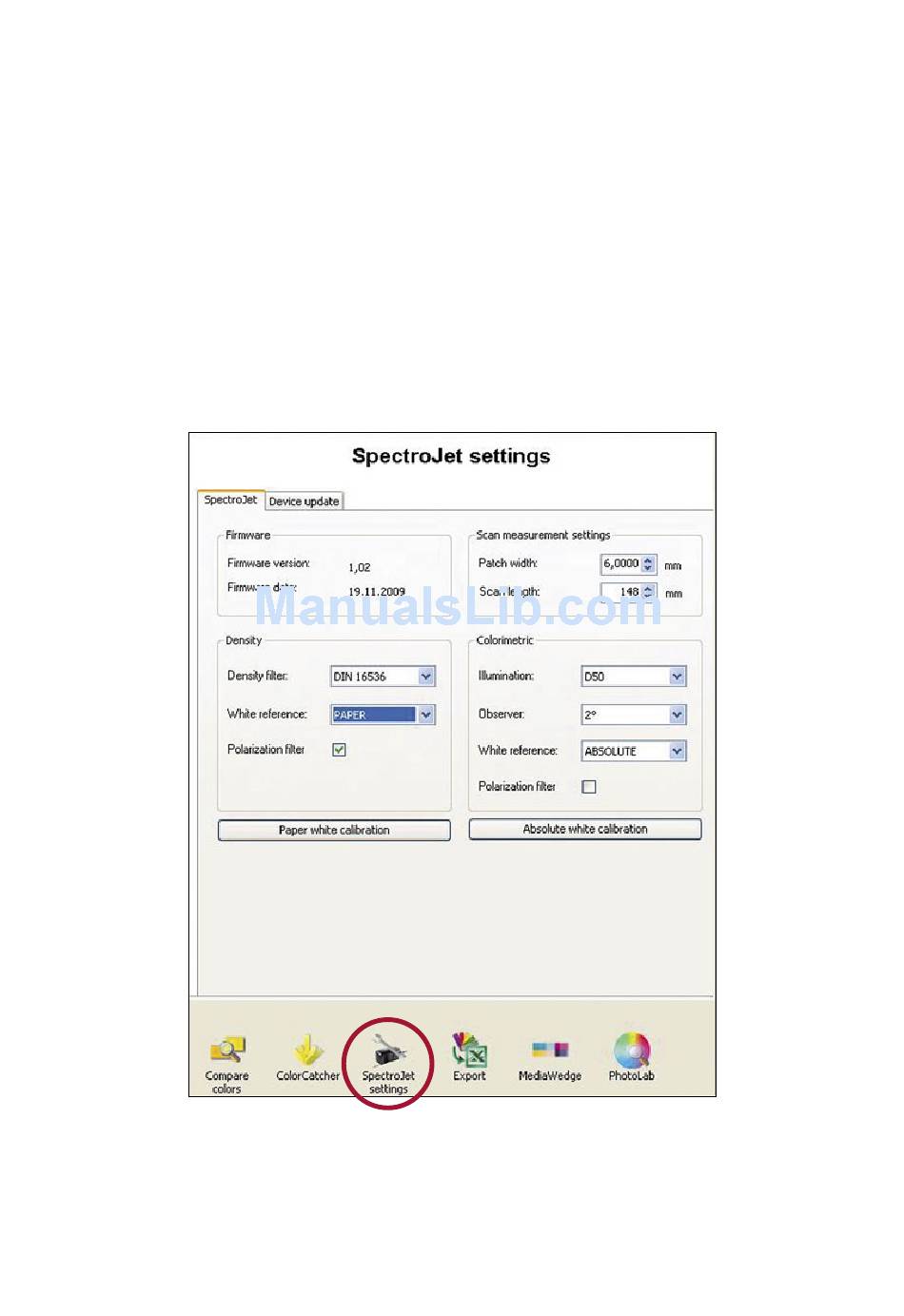The image size is (904, 1316).
Task: Click the SpectroJet settings heading
Action: coord(451,456)
